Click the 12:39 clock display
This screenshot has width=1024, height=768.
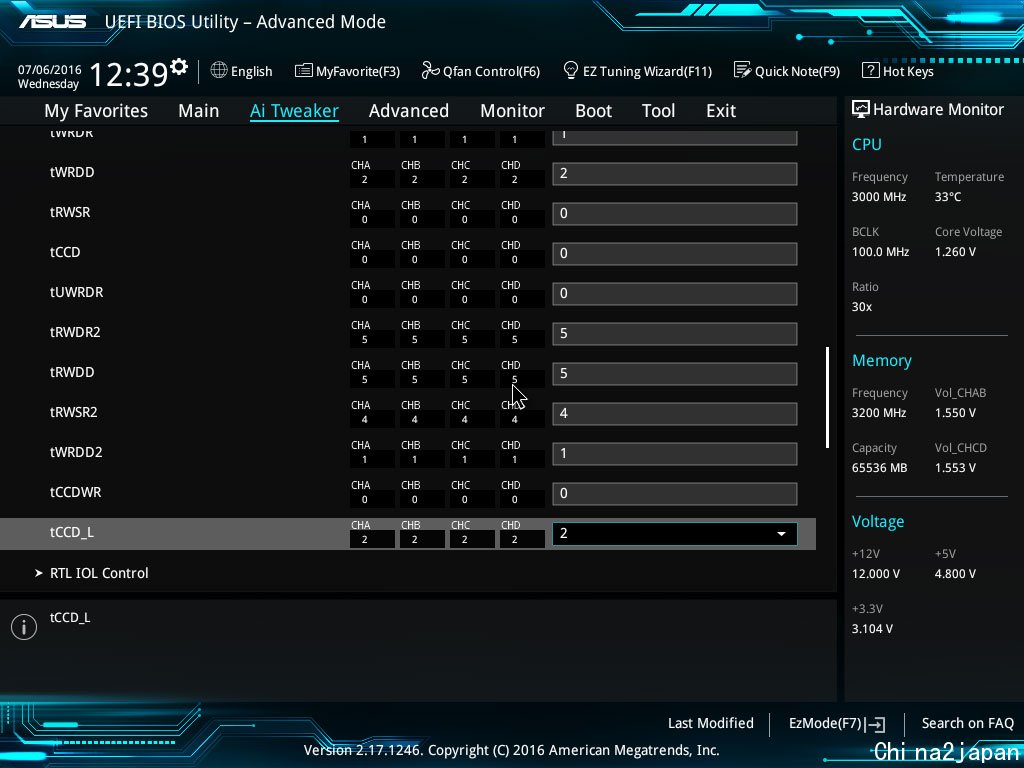pos(129,74)
